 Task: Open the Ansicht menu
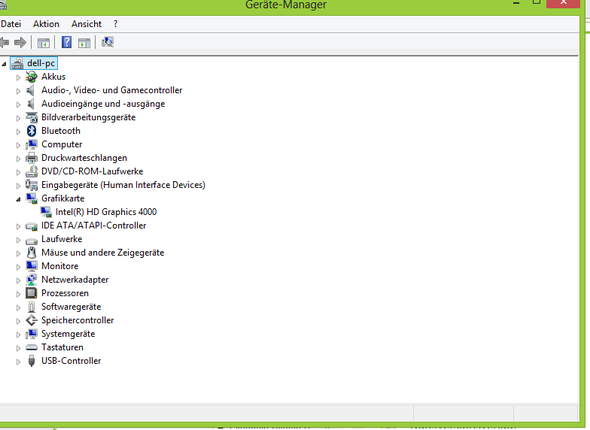[87, 24]
